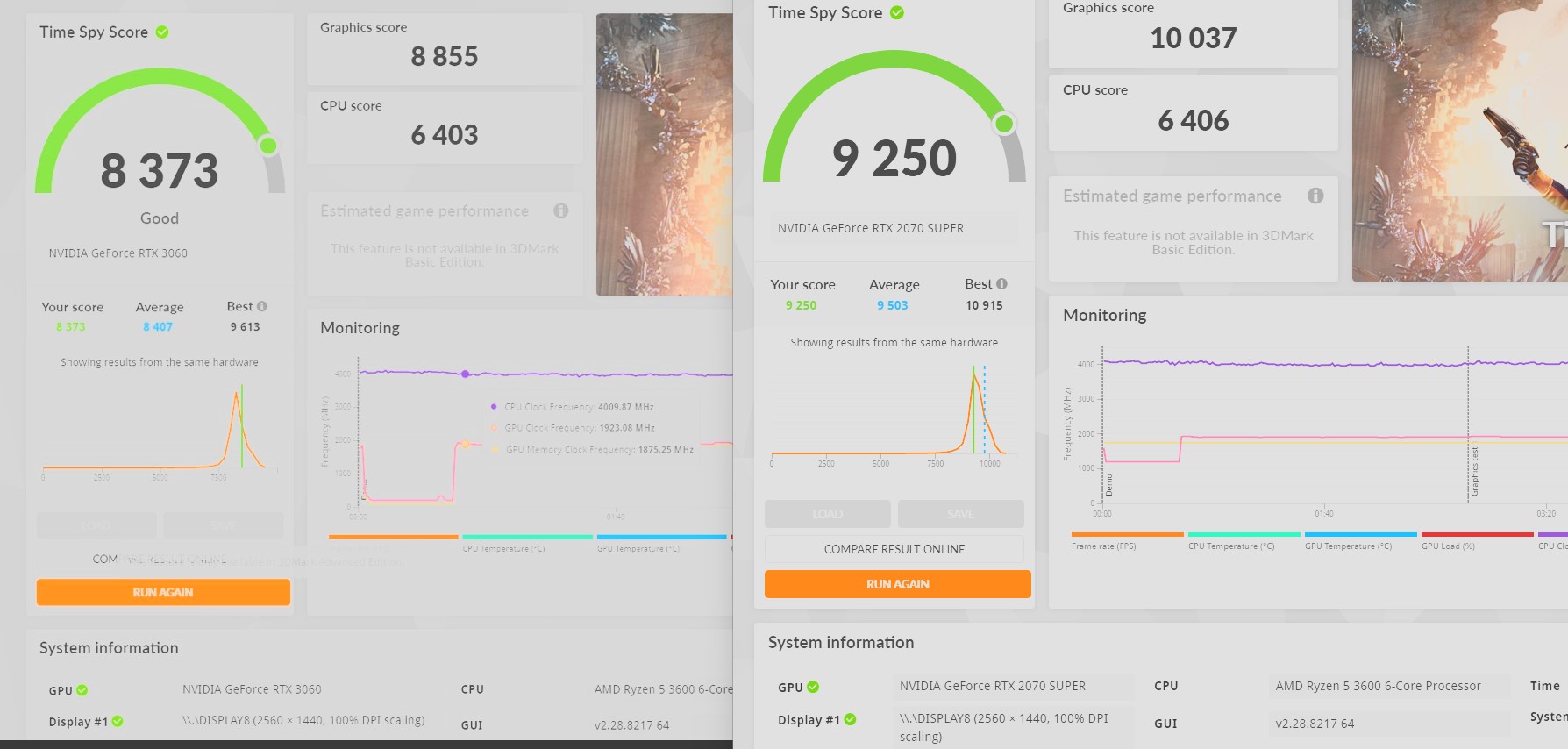Click the green Your score value 9 250
Screen dimensions: 1568x749
(801, 305)
